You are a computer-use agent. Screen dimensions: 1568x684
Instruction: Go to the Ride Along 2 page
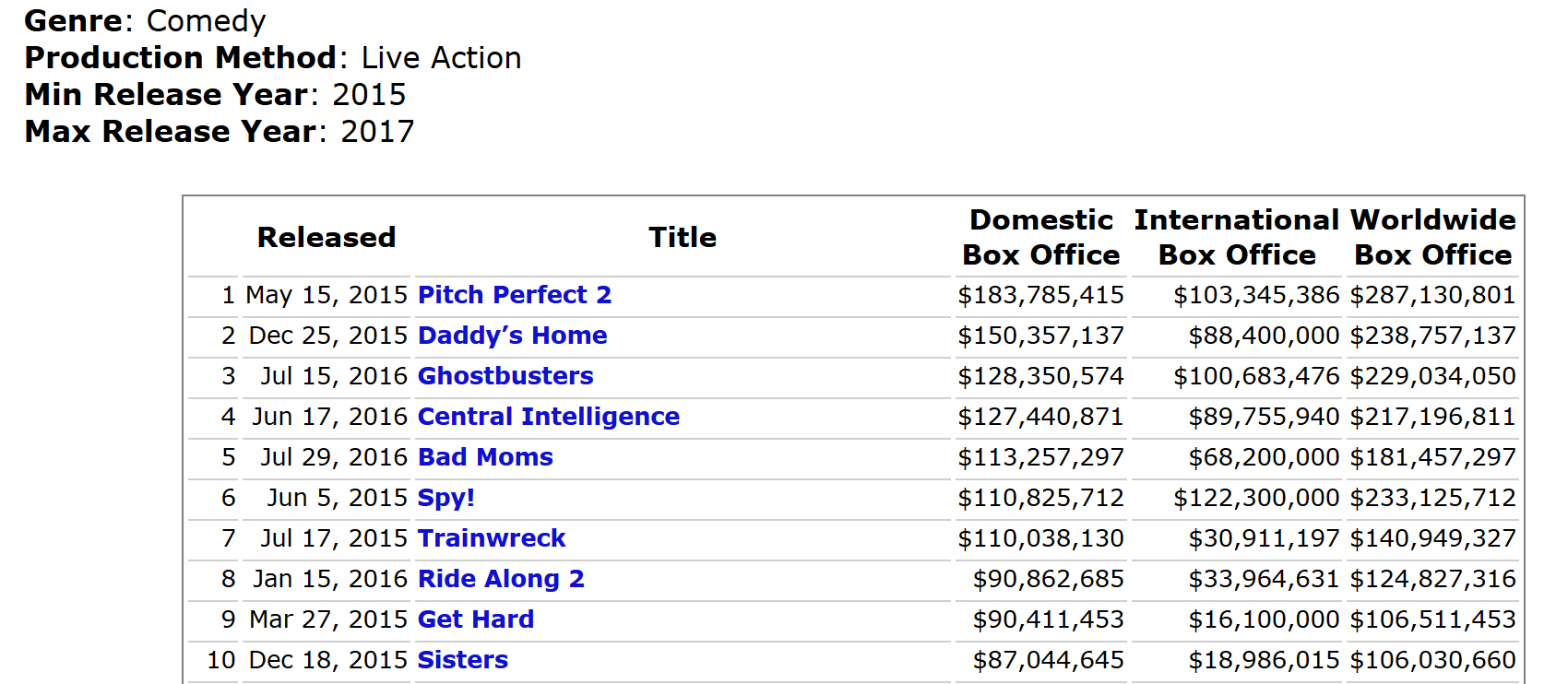(x=501, y=579)
